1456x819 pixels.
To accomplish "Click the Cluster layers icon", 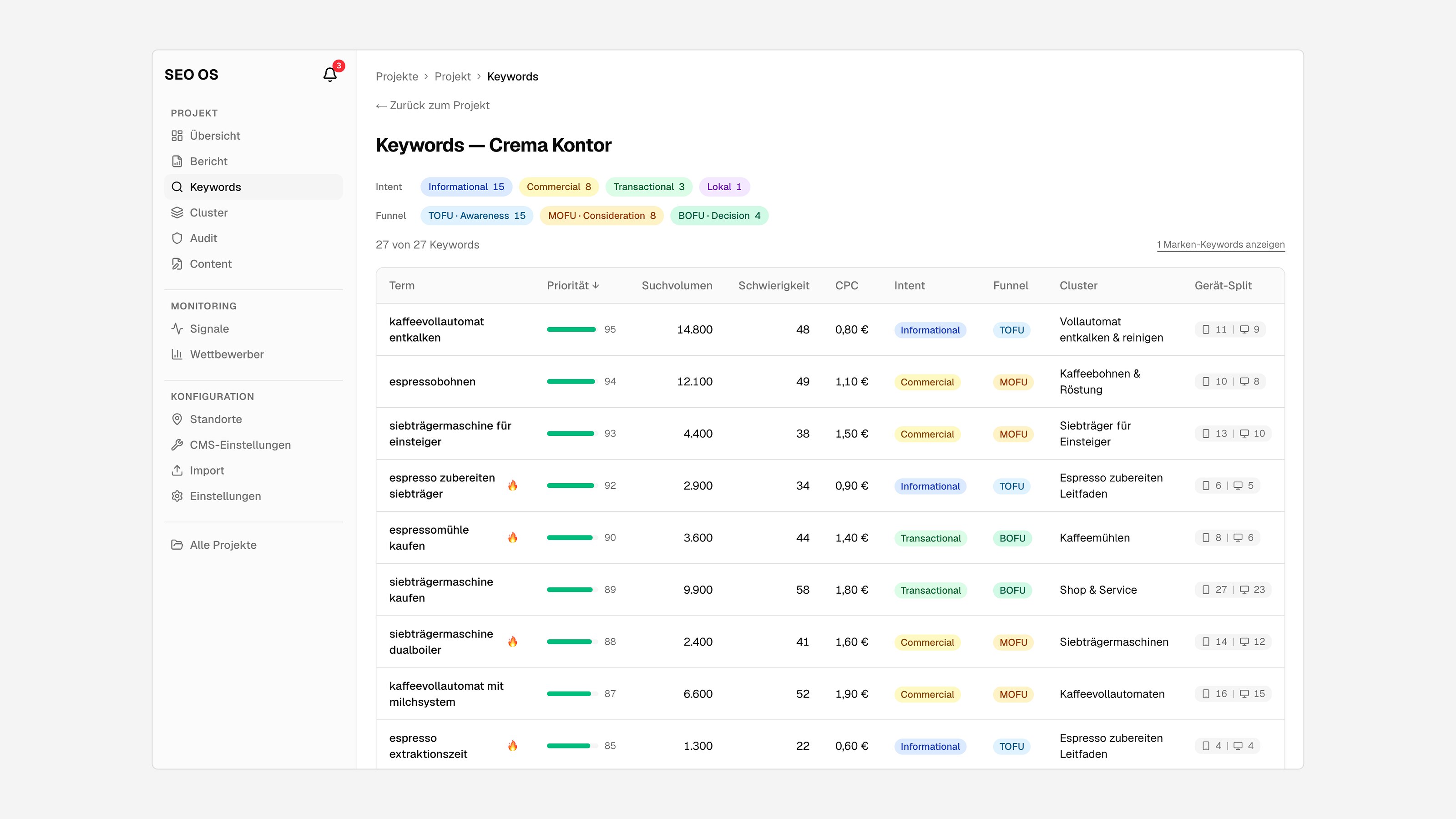I will [x=177, y=212].
